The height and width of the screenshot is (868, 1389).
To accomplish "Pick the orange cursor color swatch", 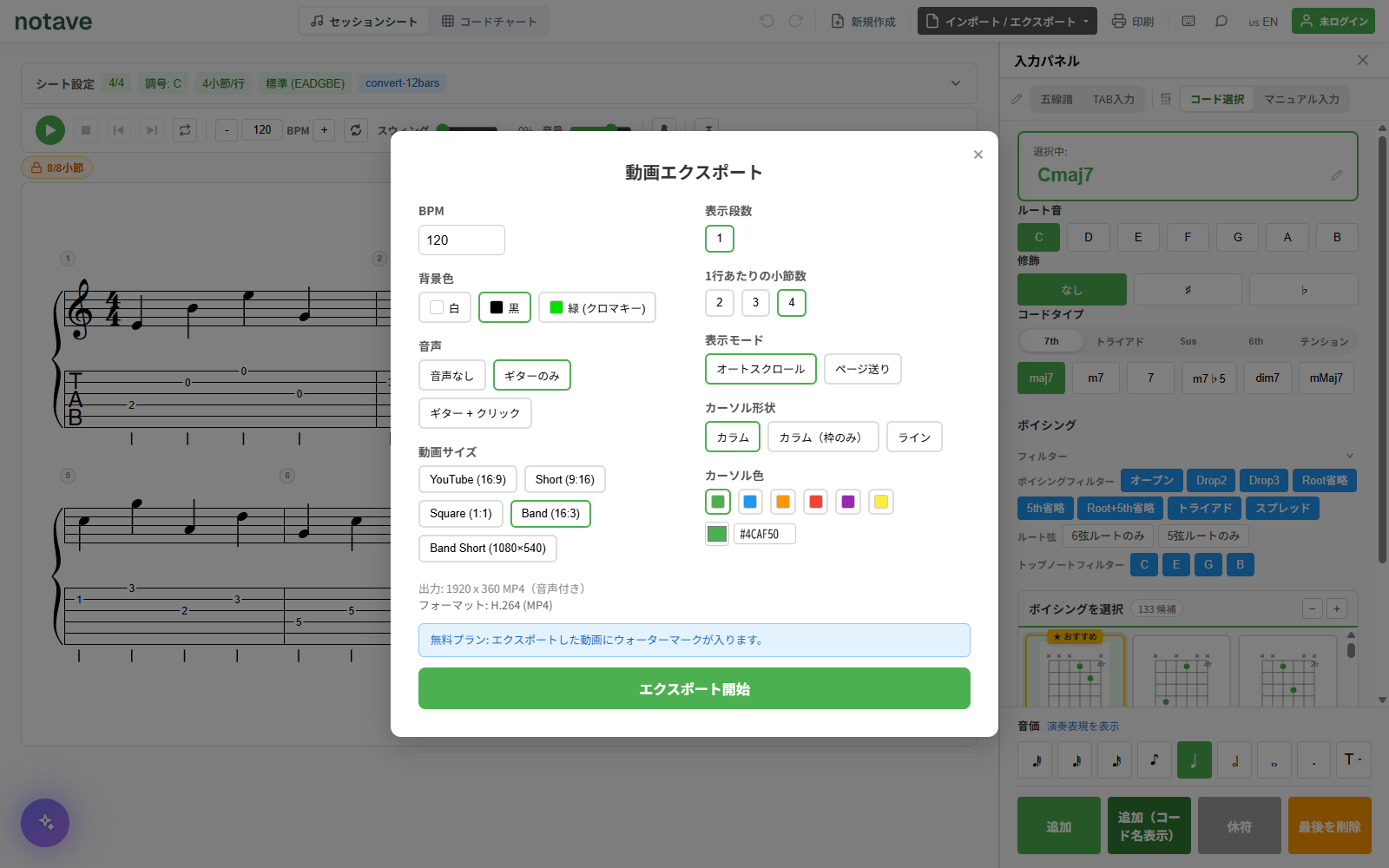I will 783,502.
